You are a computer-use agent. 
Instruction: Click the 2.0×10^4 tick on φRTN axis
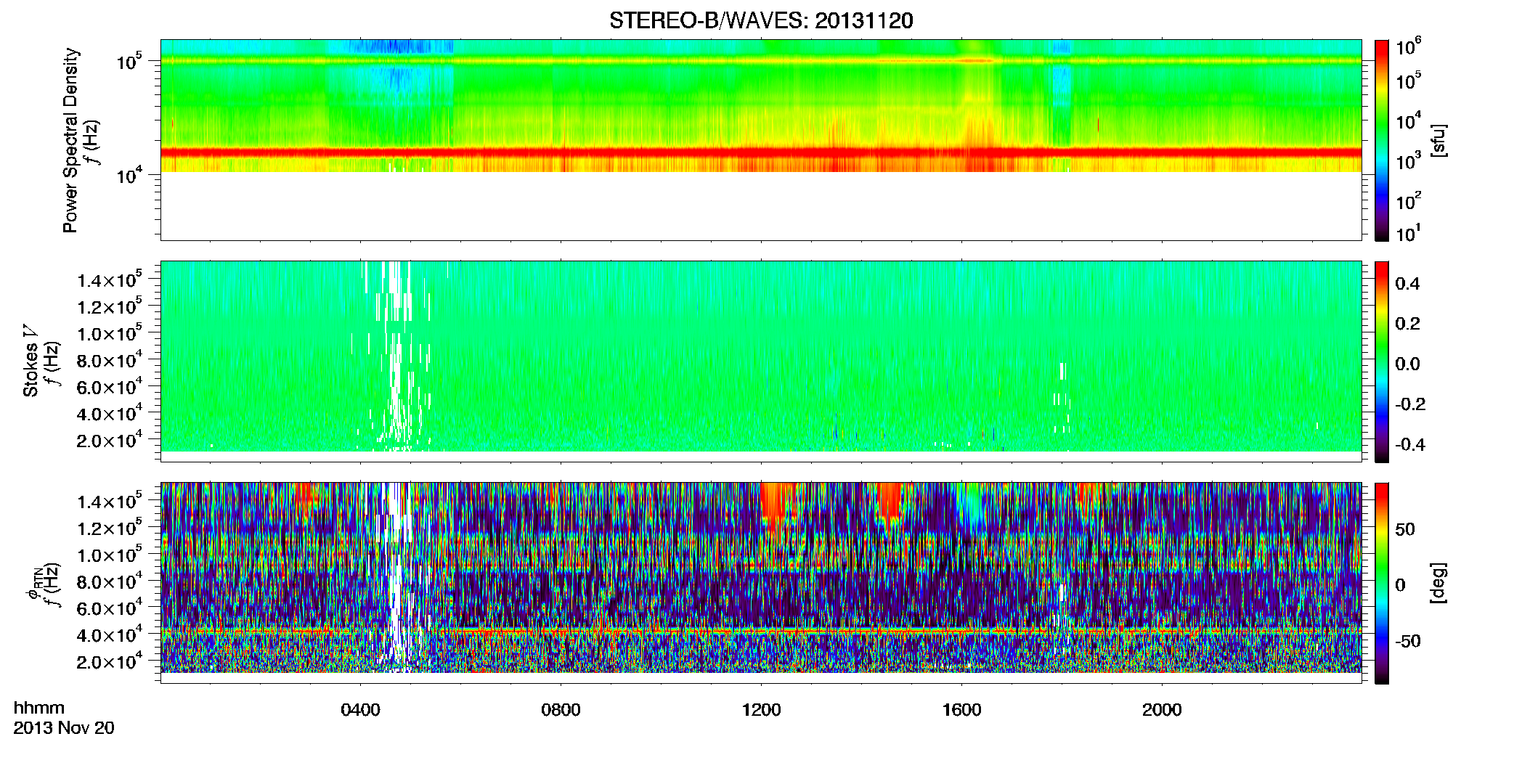point(110,661)
